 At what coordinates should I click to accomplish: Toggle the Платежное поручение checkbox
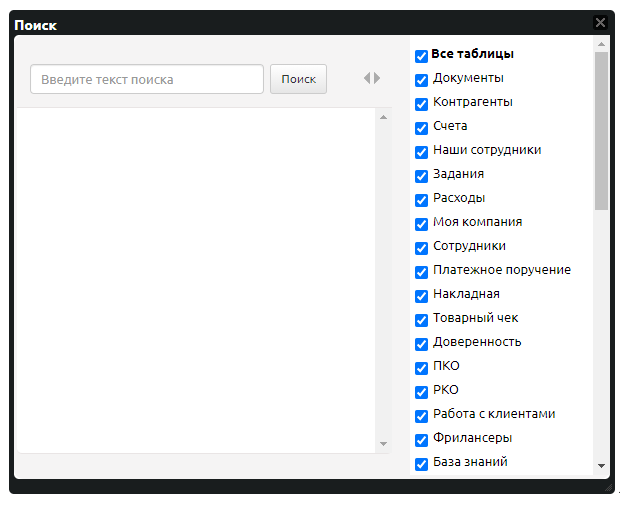point(421,272)
